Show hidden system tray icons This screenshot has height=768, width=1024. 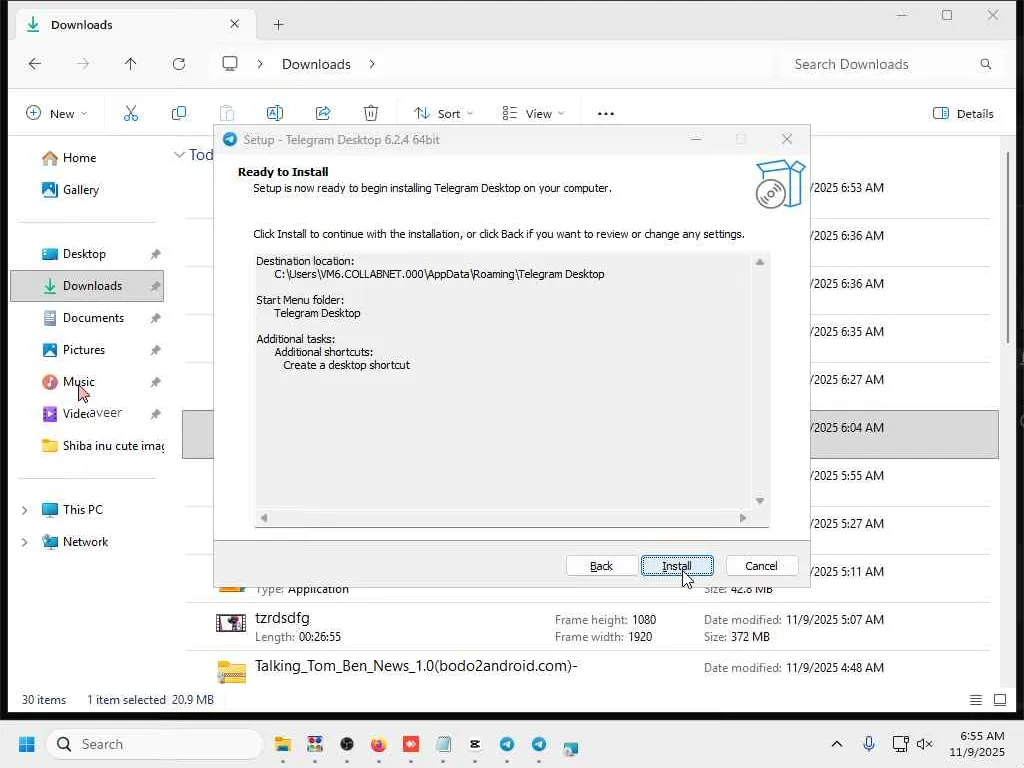tap(837, 744)
